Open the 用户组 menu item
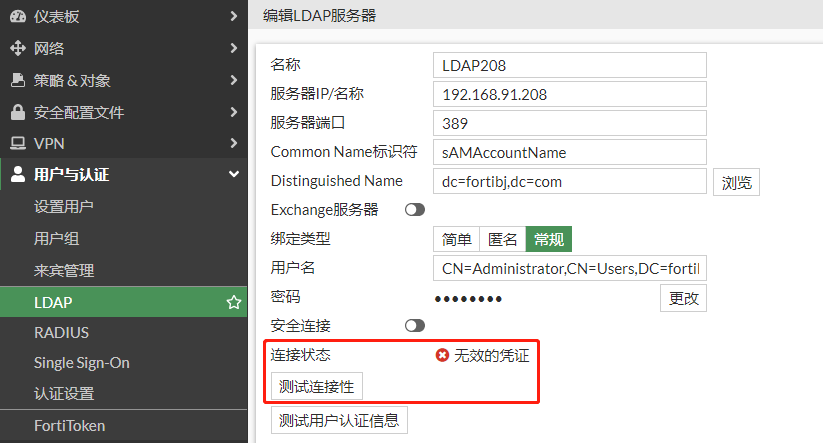The image size is (823, 443). tap(57, 239)
